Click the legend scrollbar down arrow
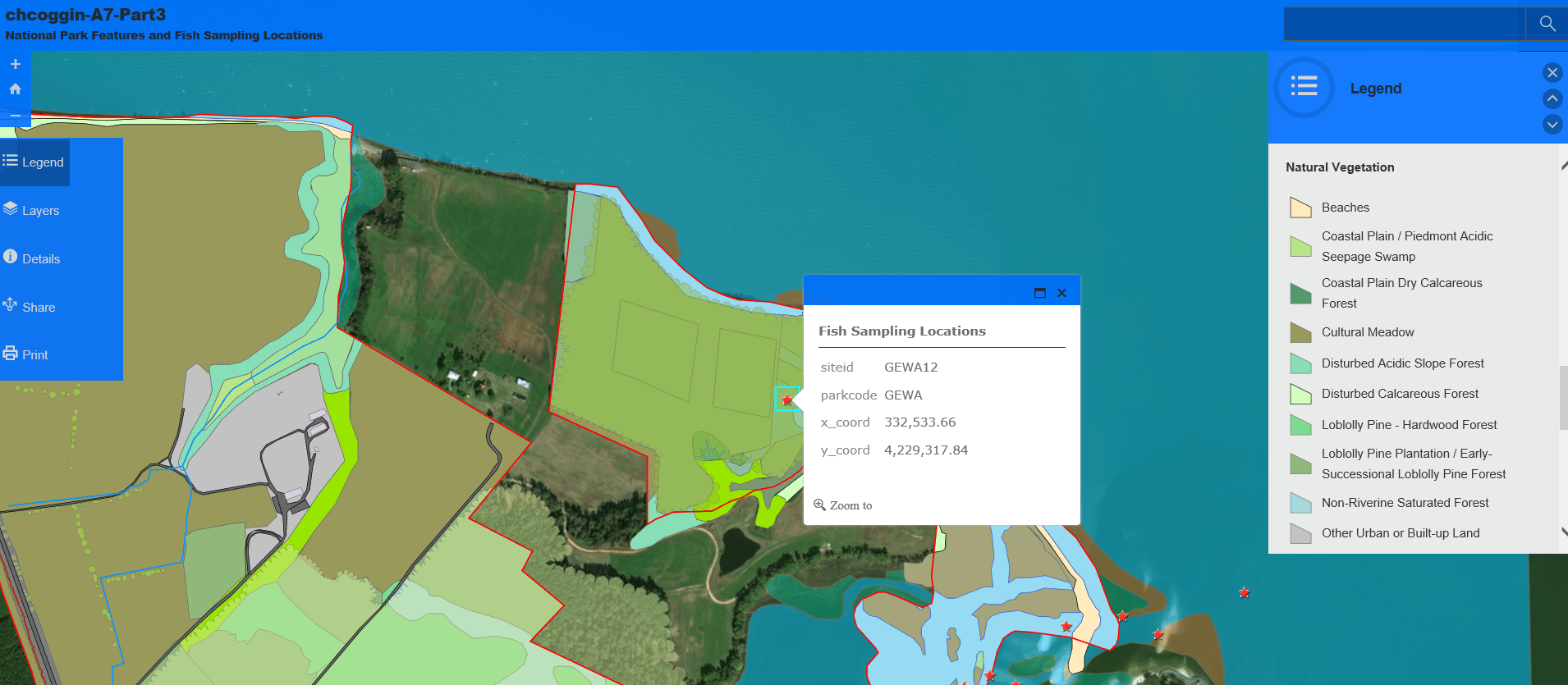Screen dimensions: 1568x685 pyautogui.click(x=1563, y=532)
